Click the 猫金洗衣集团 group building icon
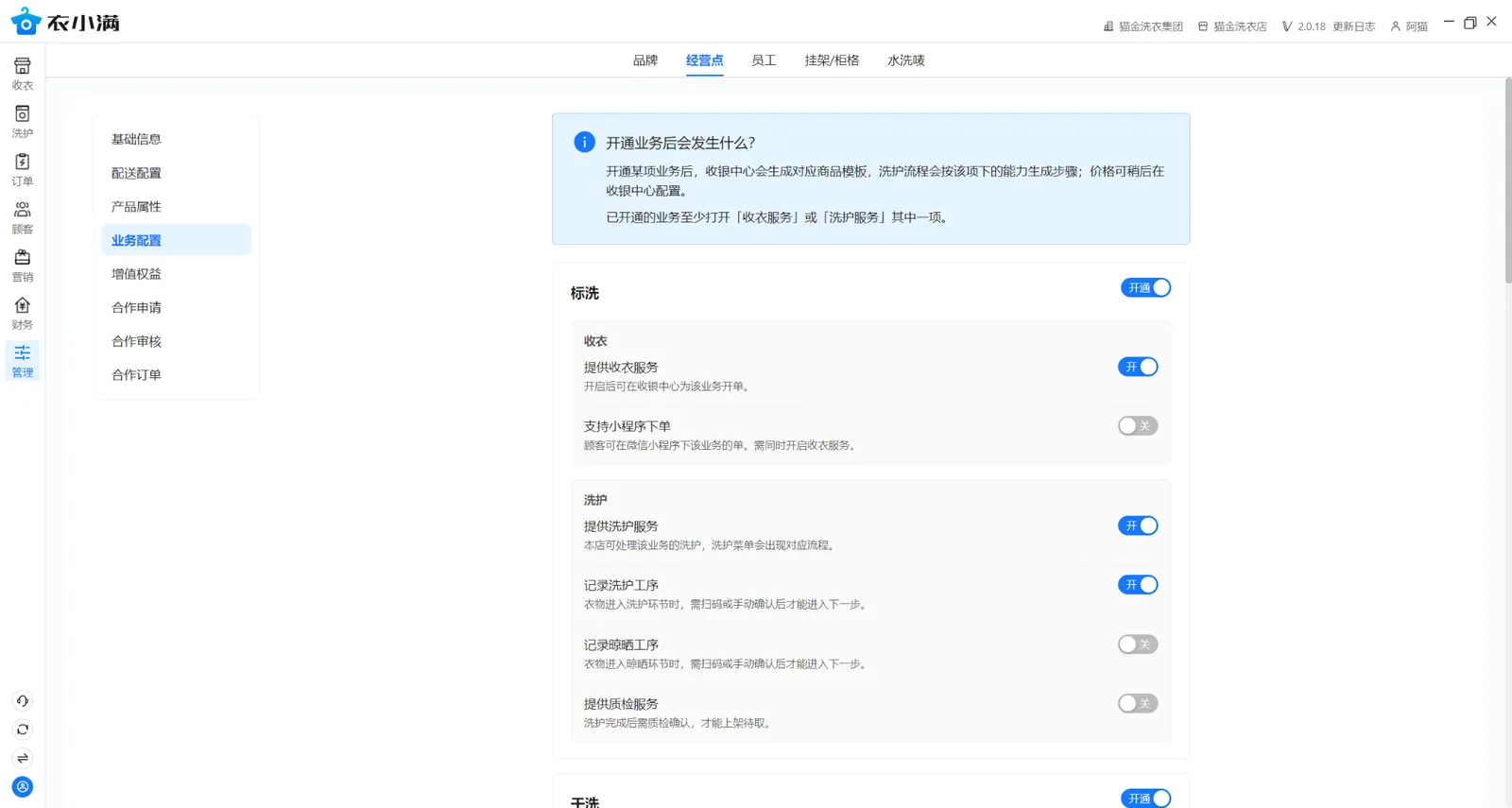 point(1108,26)
